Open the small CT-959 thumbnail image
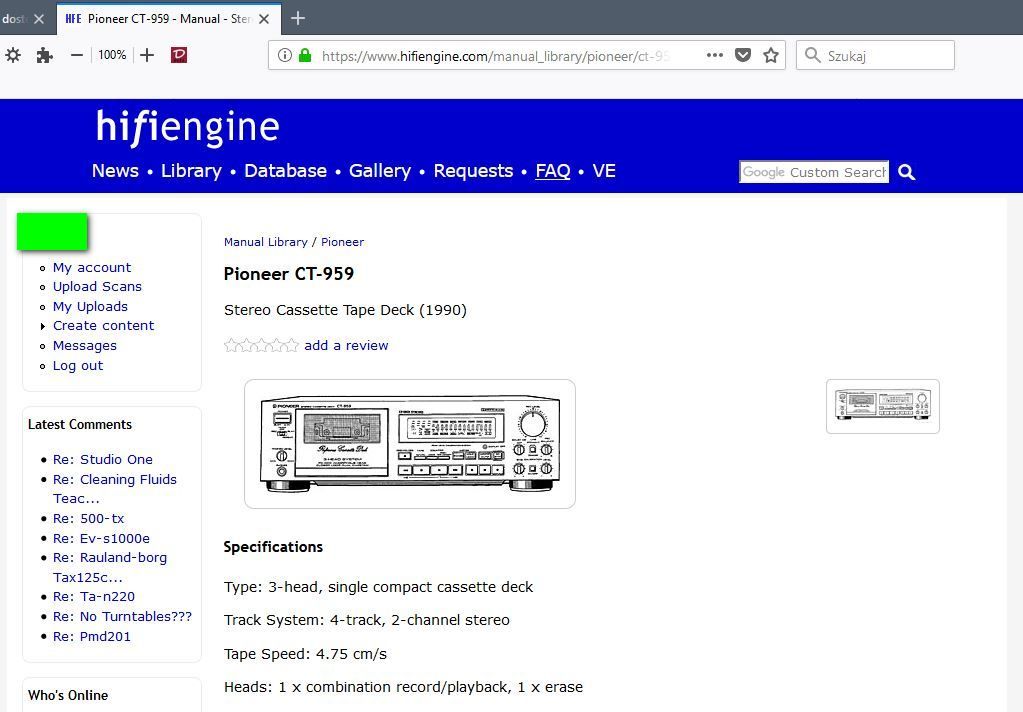 (883, 406)
